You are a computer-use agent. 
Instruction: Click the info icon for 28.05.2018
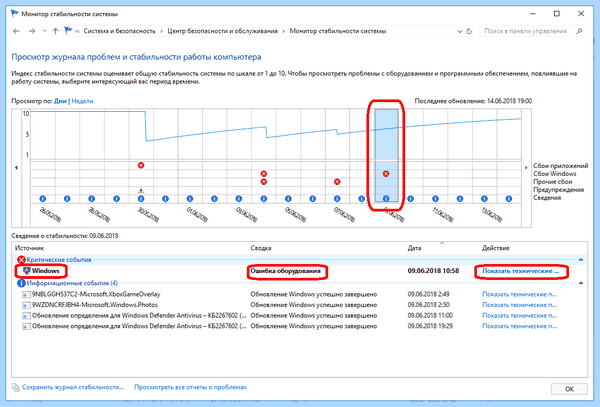click(x=91, y=199)
